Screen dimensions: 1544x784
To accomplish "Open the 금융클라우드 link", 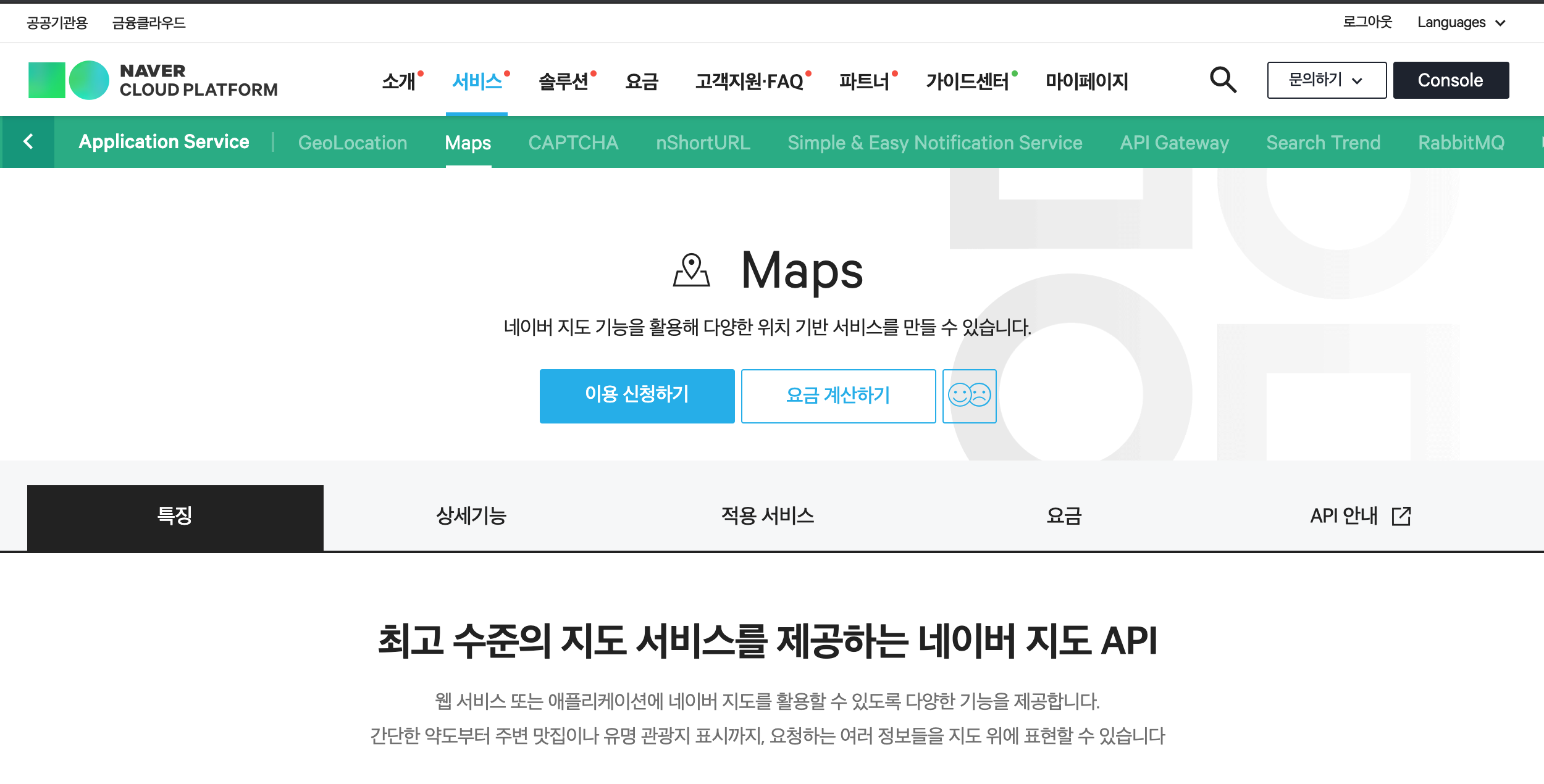I will pos(149,23).
